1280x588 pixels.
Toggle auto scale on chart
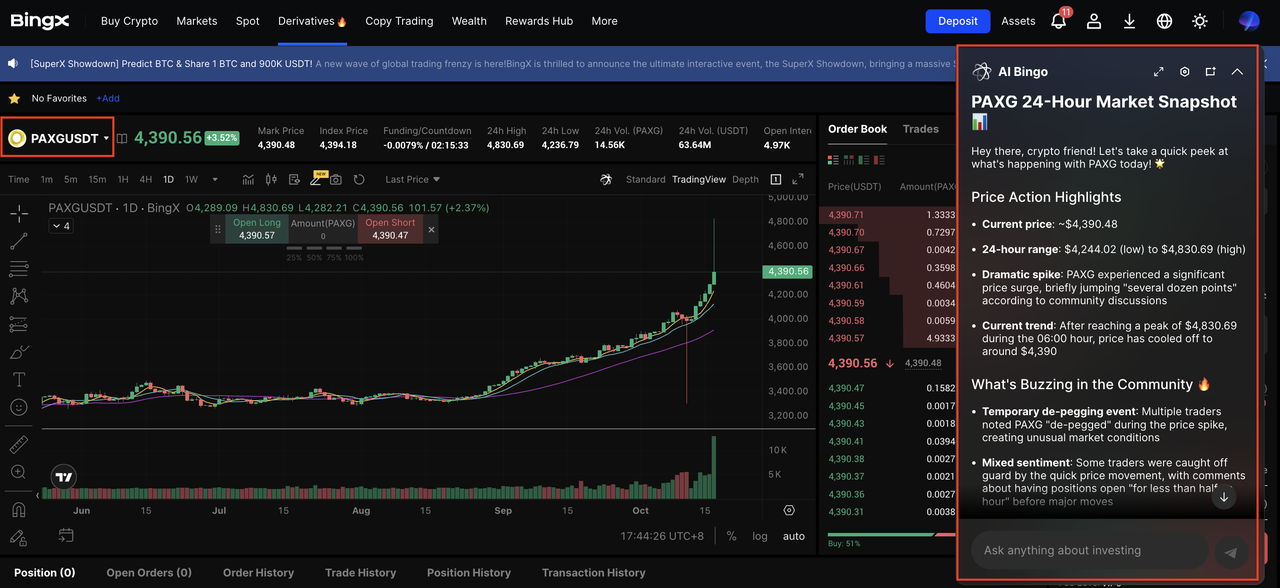click(794, 536)
